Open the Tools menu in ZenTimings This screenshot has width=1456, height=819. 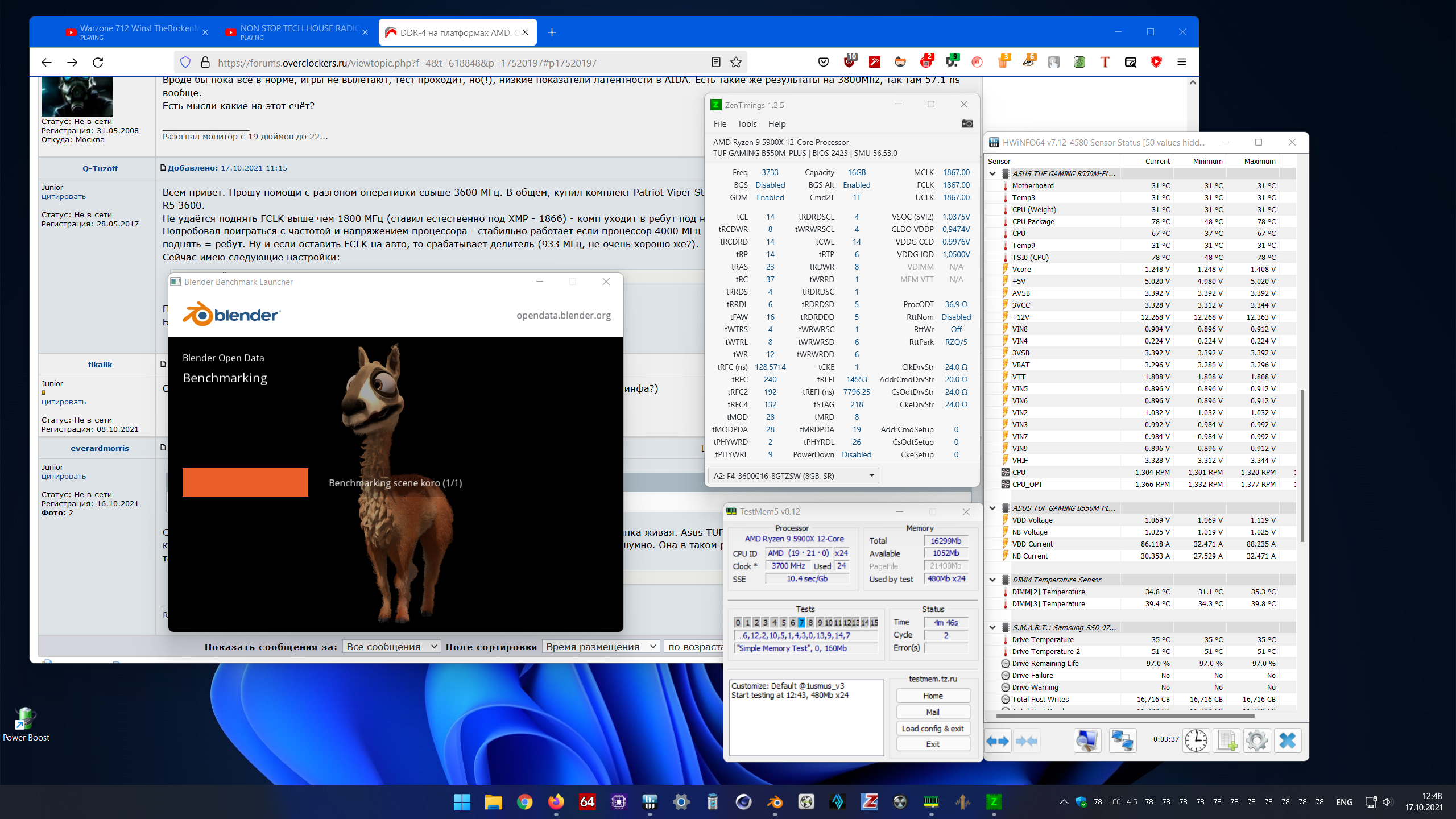(x=747, y=124)
